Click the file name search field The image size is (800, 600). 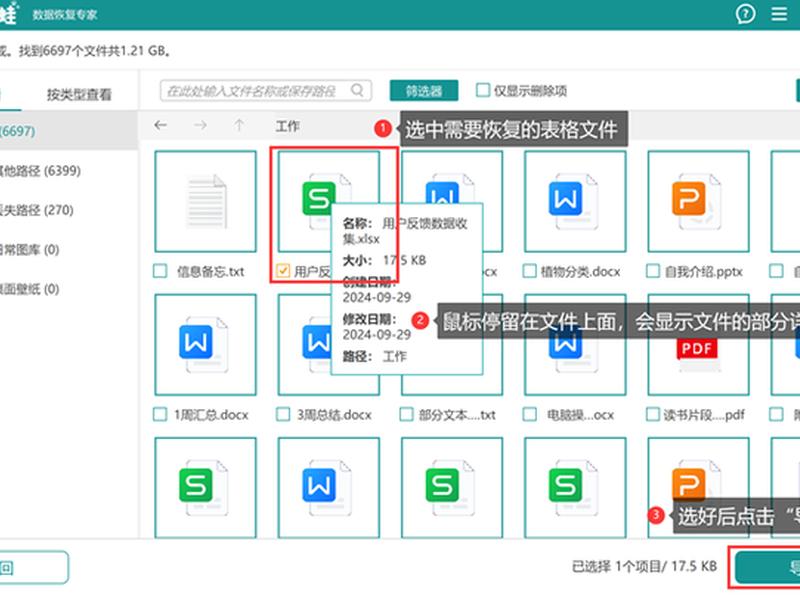pyautogui.click(x=265, y=91)
